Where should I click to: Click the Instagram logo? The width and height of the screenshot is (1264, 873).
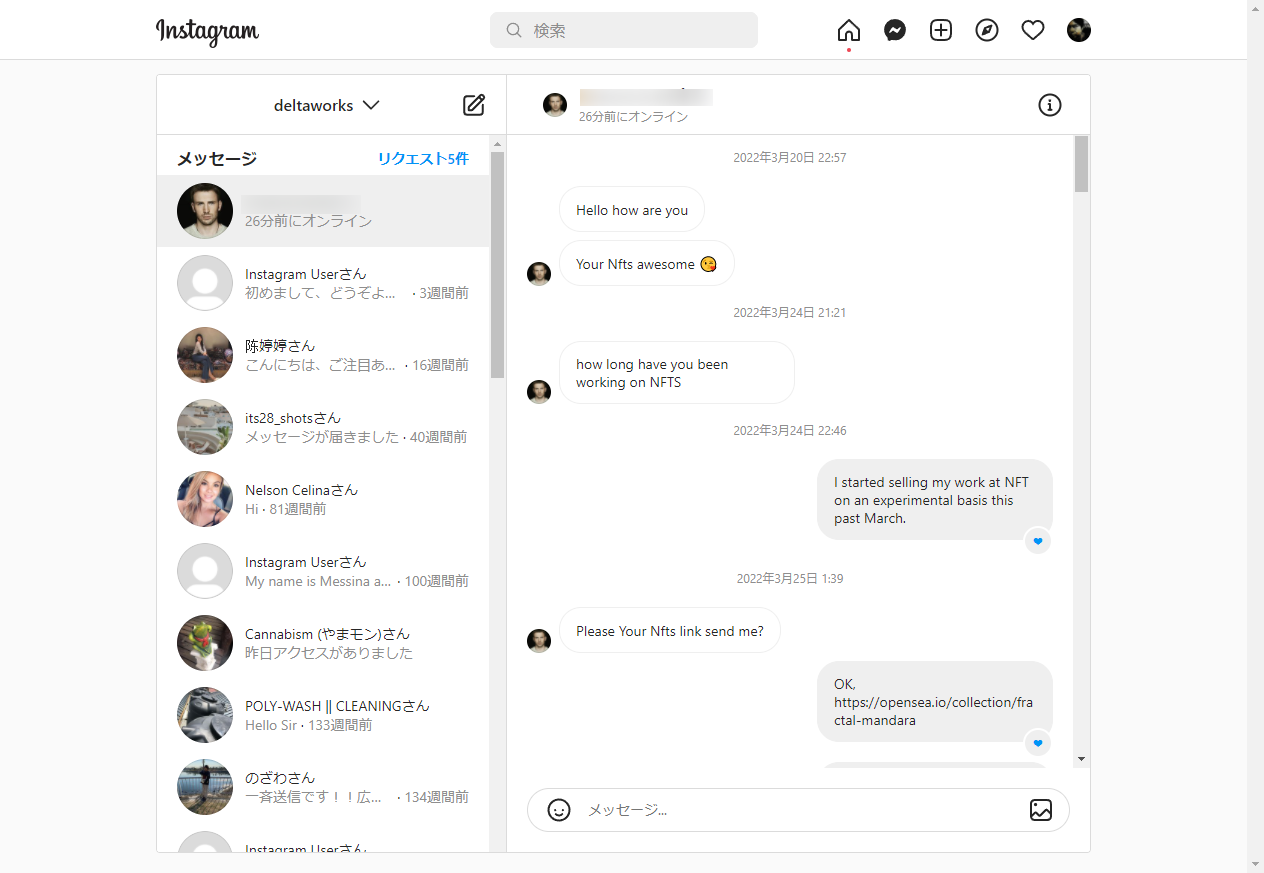coord(207,31)
